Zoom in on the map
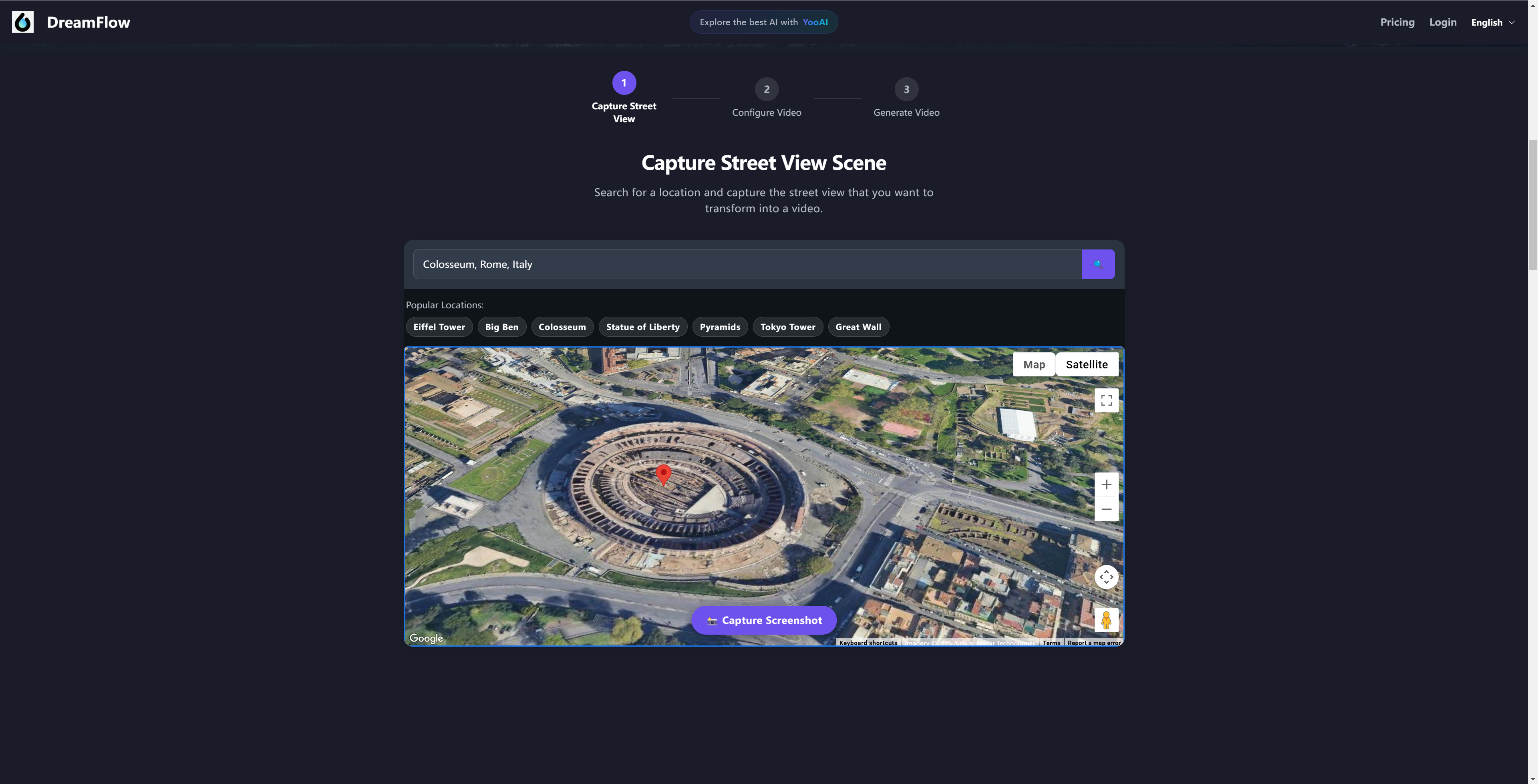Viewport: 1538px width, 784px height. point(1106,484)
